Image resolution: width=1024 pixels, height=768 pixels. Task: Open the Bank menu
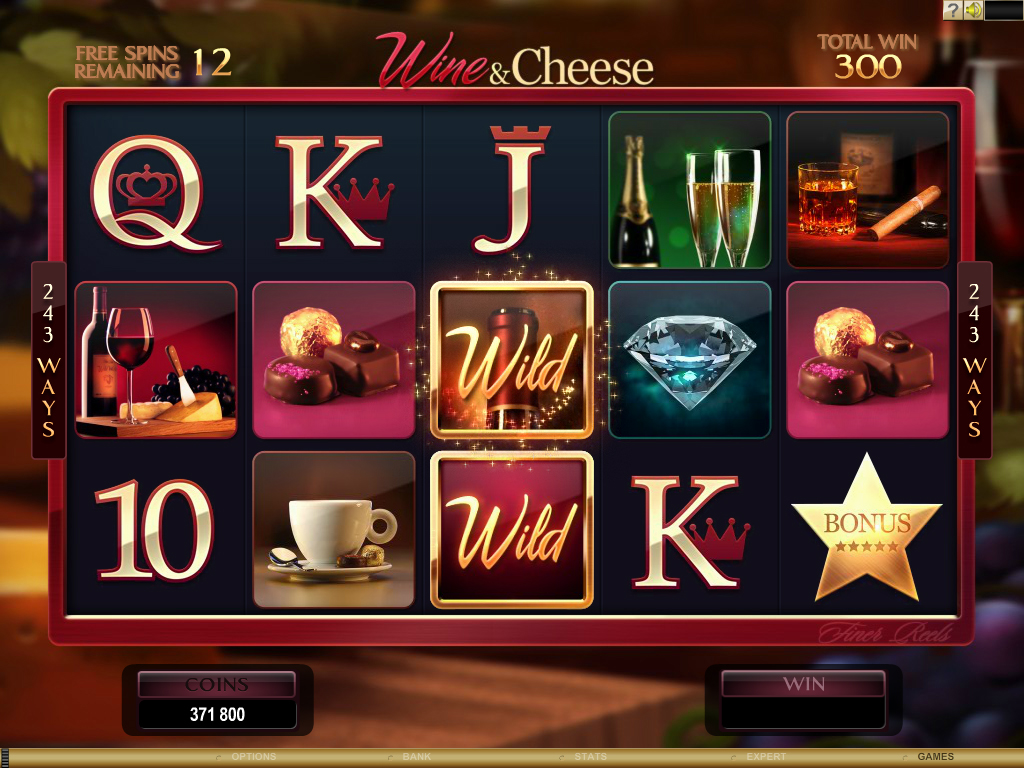[417, 756]
